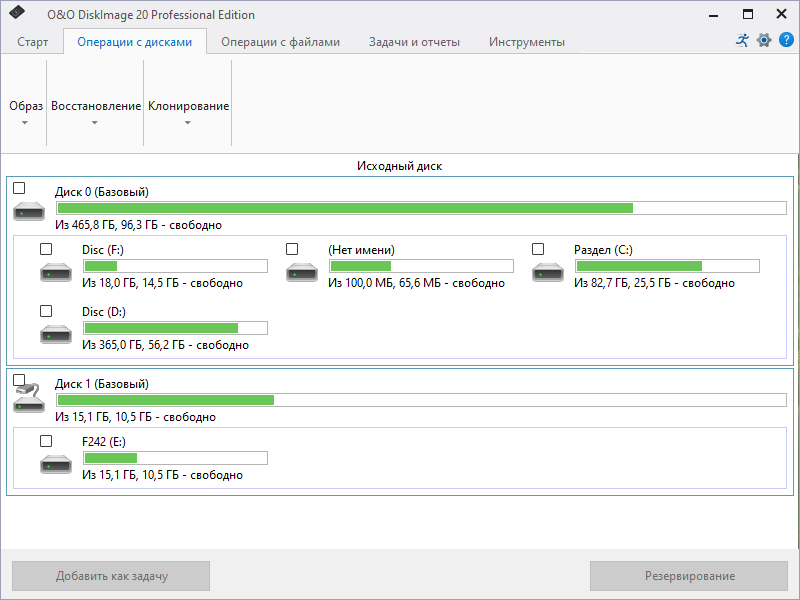Screen dimensions: 800x600
Task: Maximize the DiskImage window
Action: (747, 14)
